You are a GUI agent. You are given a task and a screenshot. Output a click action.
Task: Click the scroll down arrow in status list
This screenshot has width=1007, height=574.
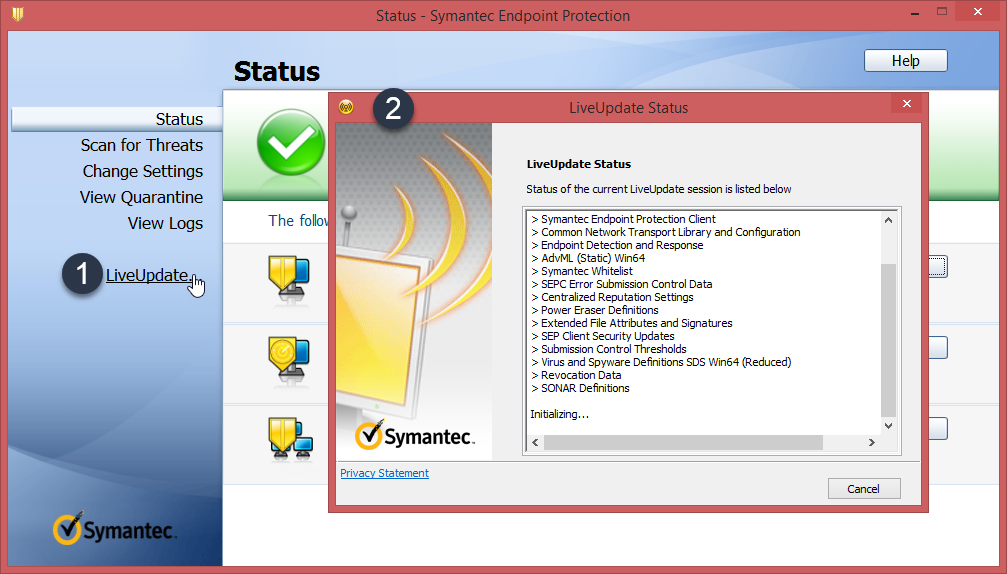coord(888,426)
